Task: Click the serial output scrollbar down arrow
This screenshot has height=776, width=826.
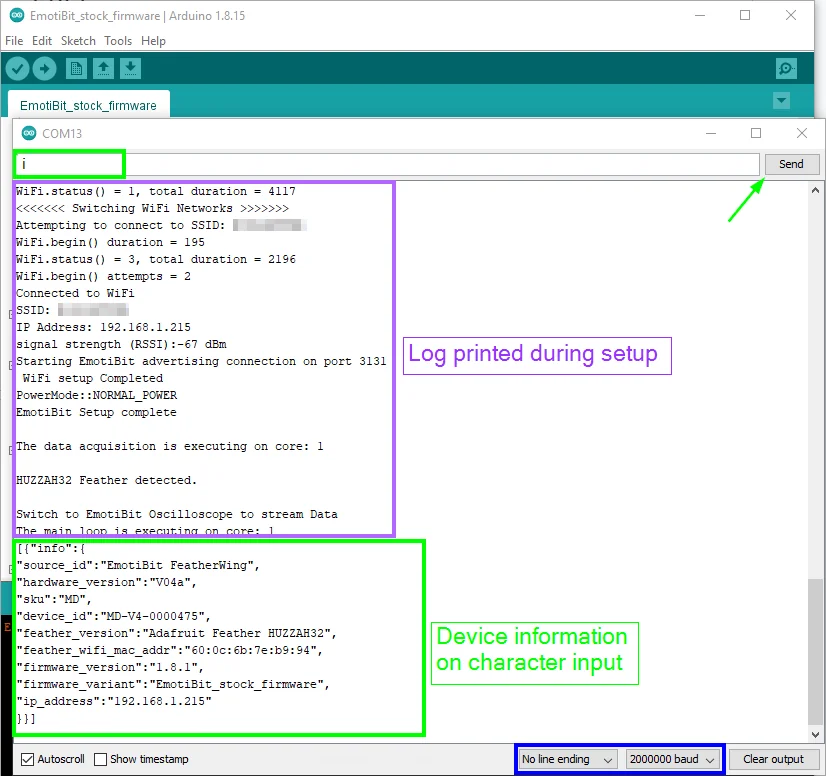Action: click(x=815, y=734)
